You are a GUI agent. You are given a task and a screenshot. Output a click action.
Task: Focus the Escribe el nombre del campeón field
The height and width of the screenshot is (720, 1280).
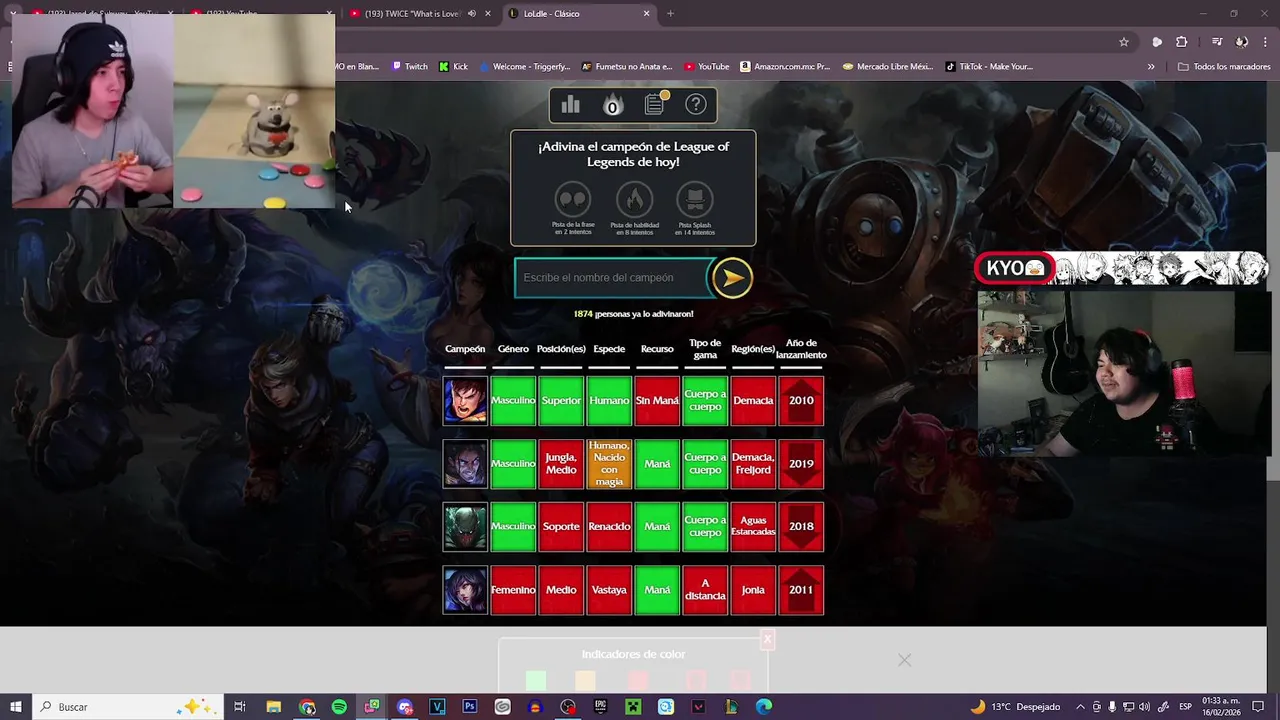pyautogui.click(x=612, y=278)
